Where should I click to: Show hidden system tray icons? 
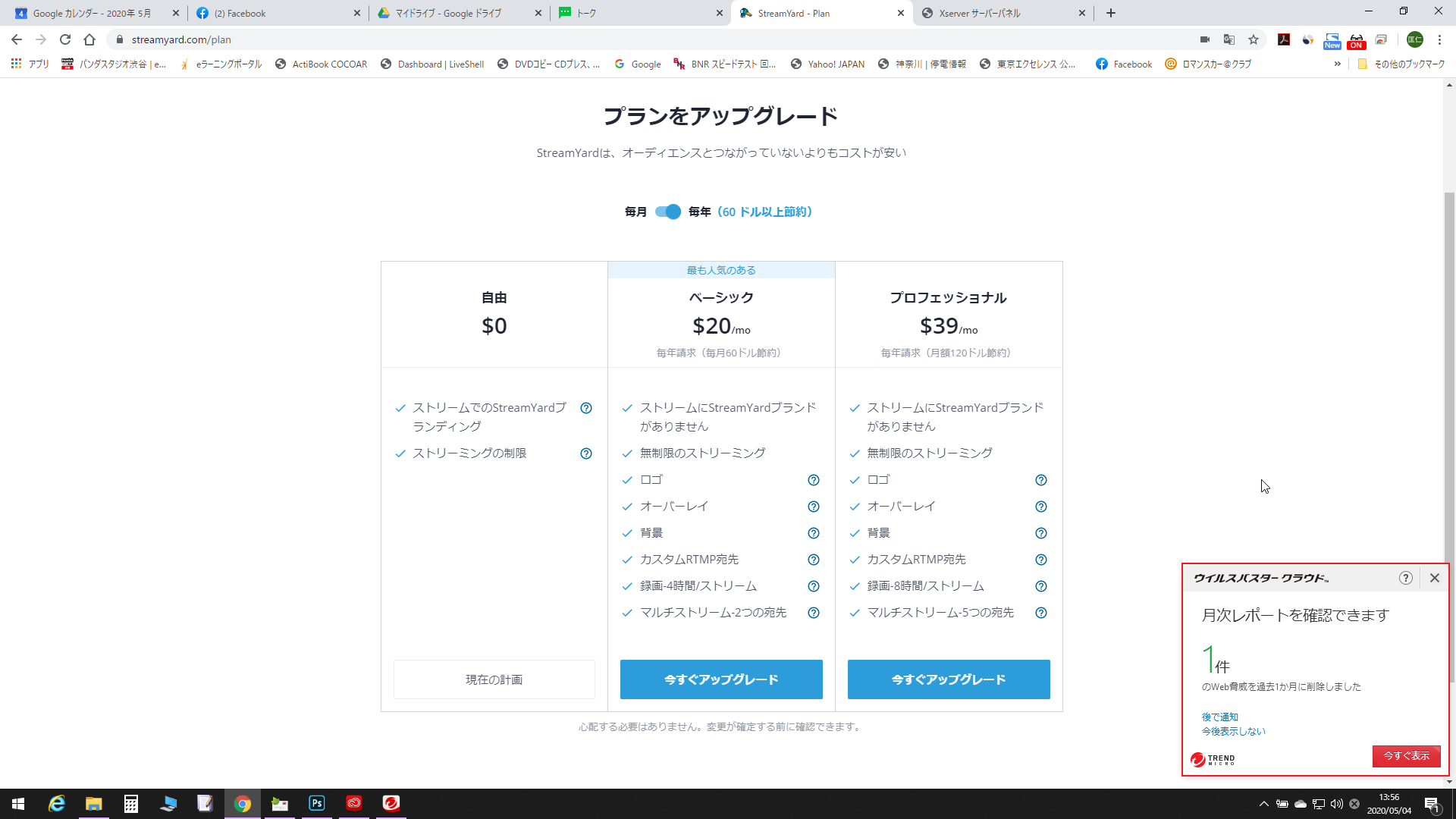[1263, 804]
